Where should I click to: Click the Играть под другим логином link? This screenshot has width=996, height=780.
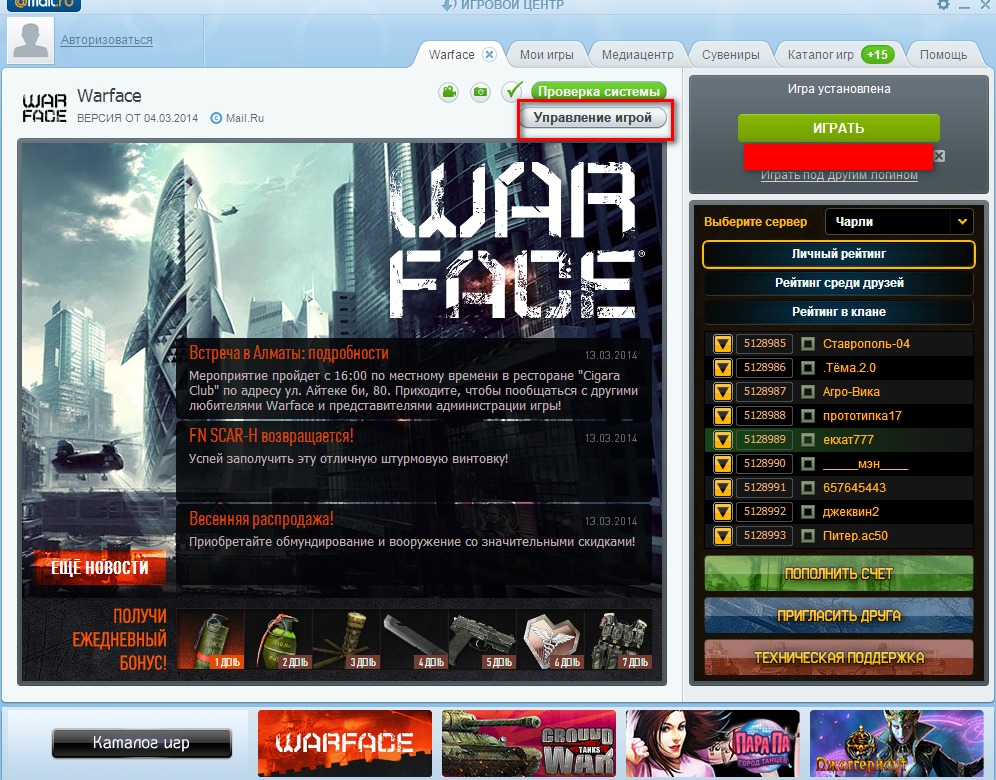pos(838,176)
